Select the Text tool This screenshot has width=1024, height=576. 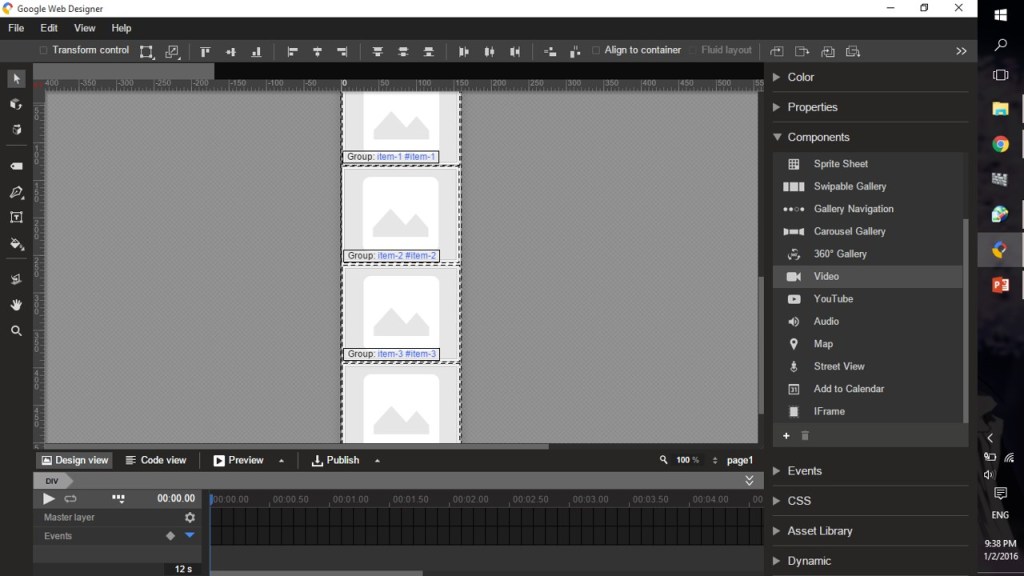[16, 217]
